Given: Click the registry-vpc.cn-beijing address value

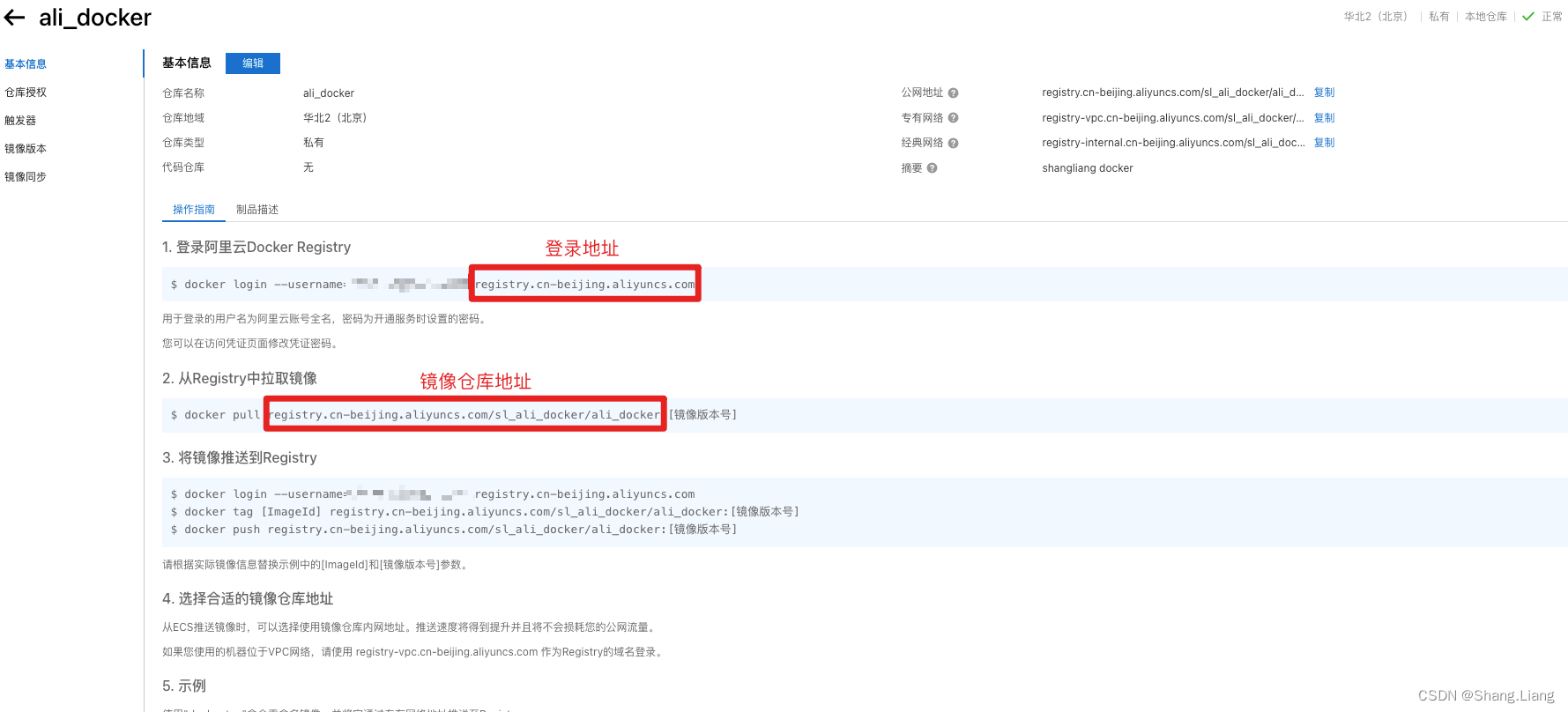Looking at the screenshot, I should 1173,118.
